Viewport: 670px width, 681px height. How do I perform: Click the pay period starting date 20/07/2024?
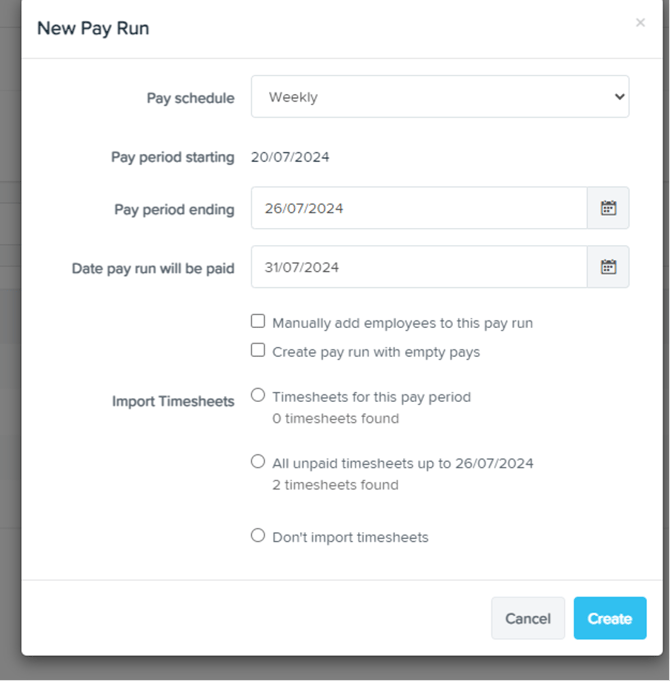290,157
